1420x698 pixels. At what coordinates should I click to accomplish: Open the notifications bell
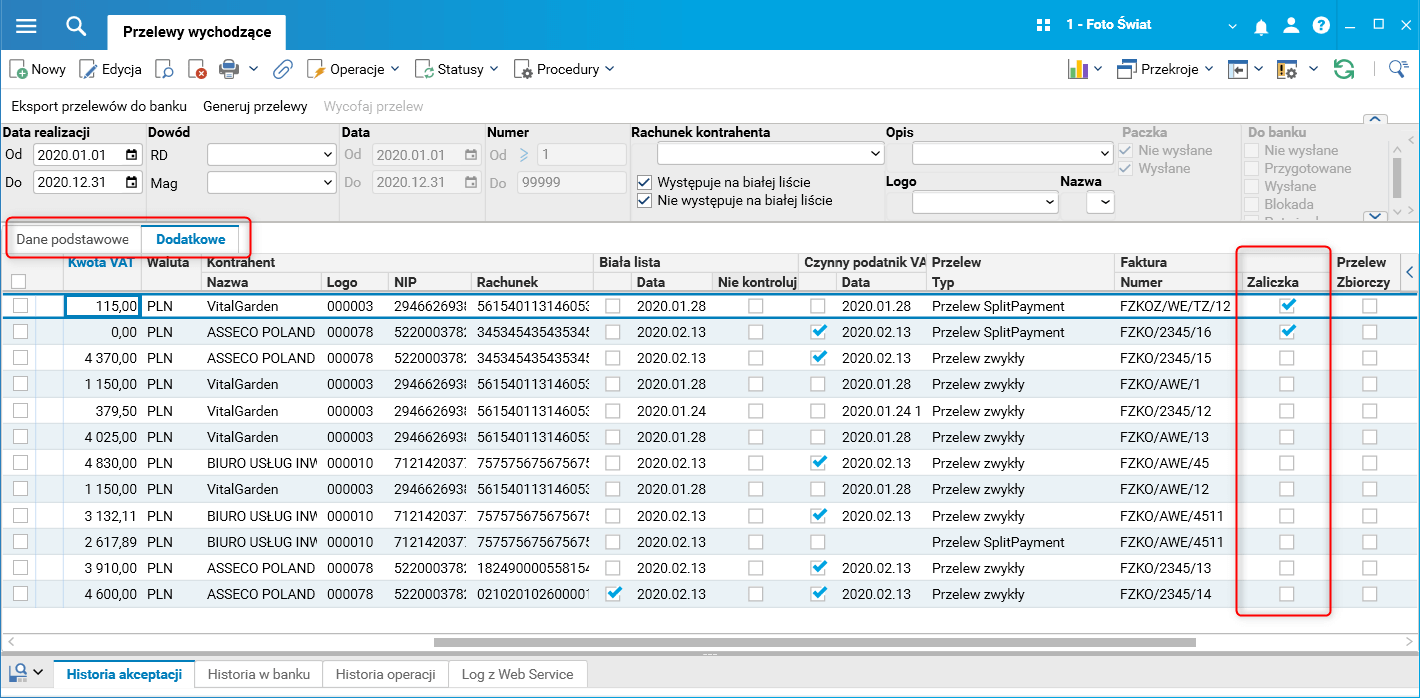click(1261, 25)
